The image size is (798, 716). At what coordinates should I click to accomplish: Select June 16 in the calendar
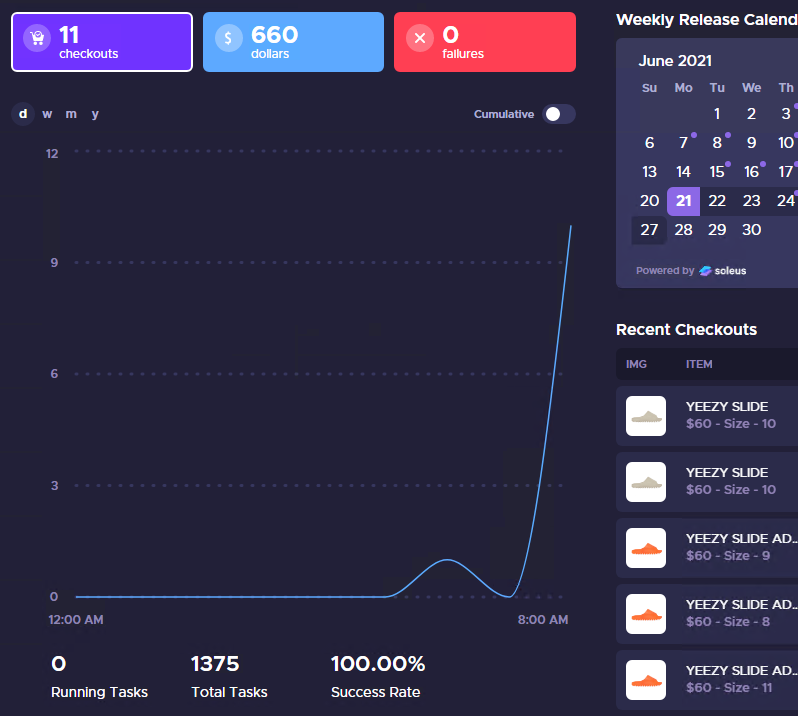click(x=751, y=171)
